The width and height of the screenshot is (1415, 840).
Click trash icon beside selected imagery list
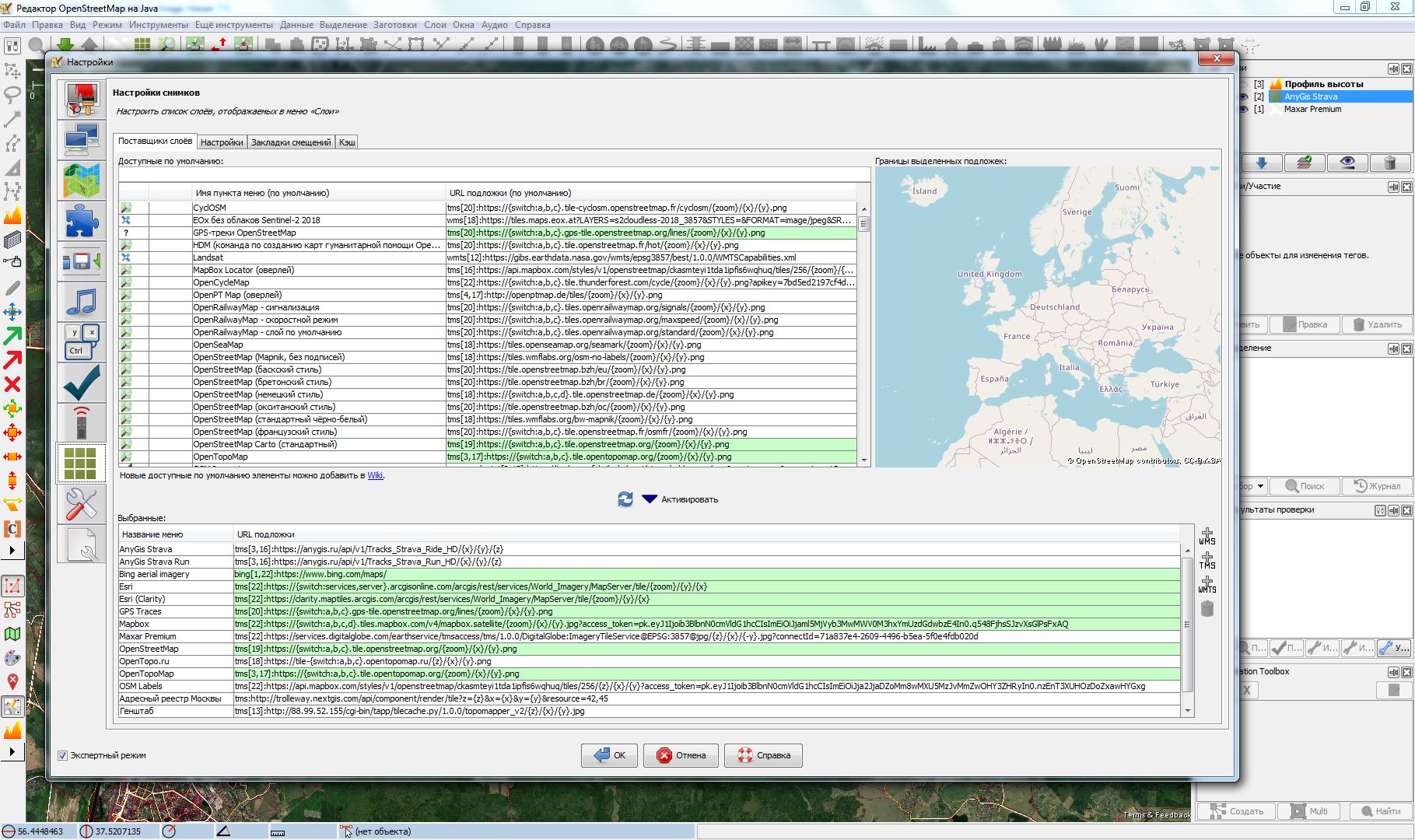pyautogui.click(x=1207, y=608)
